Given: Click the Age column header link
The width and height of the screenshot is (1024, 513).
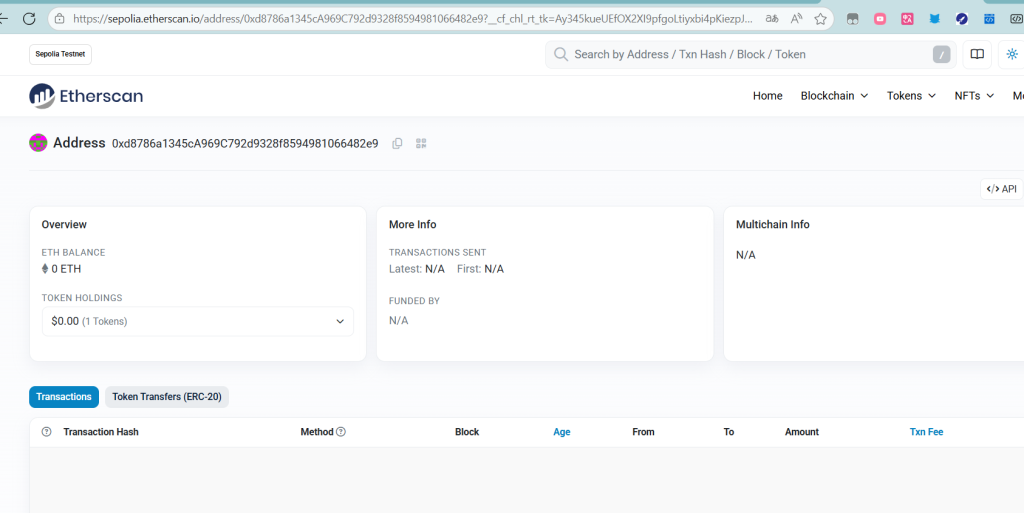Looking at the screenshot, I should click(x=562, y=432).
